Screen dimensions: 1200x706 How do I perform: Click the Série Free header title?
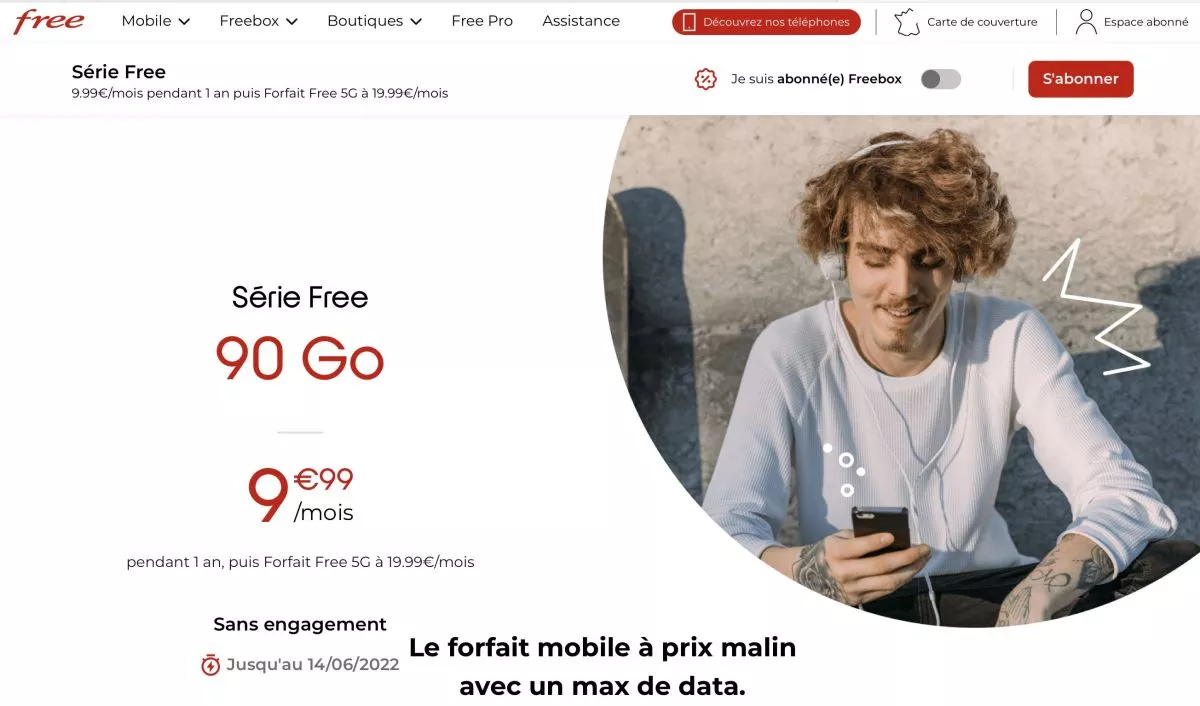point(119,72)
